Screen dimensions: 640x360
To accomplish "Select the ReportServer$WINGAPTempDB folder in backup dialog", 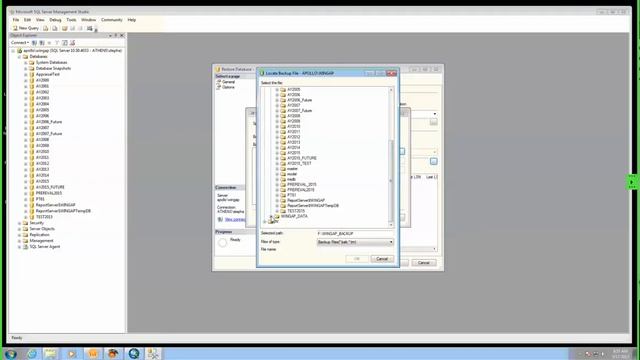I will click(313, 205).
